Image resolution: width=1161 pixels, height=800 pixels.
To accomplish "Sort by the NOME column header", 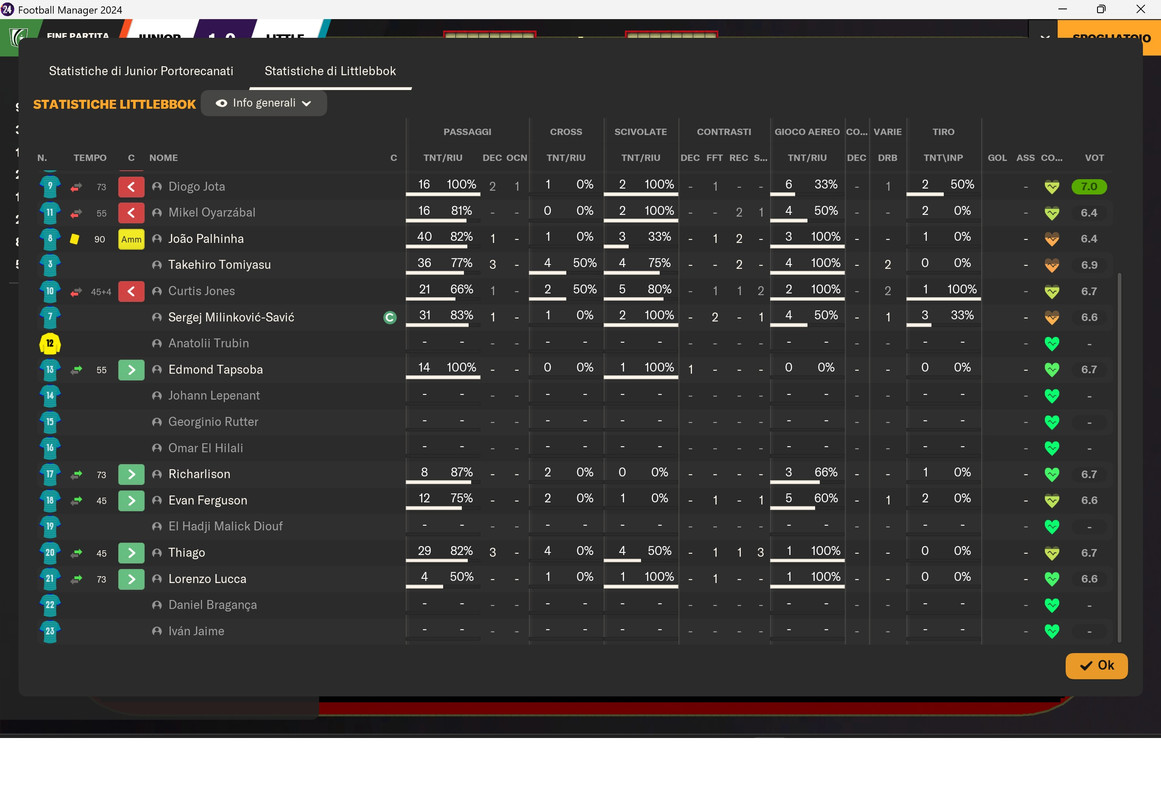I will coord(163,158).
